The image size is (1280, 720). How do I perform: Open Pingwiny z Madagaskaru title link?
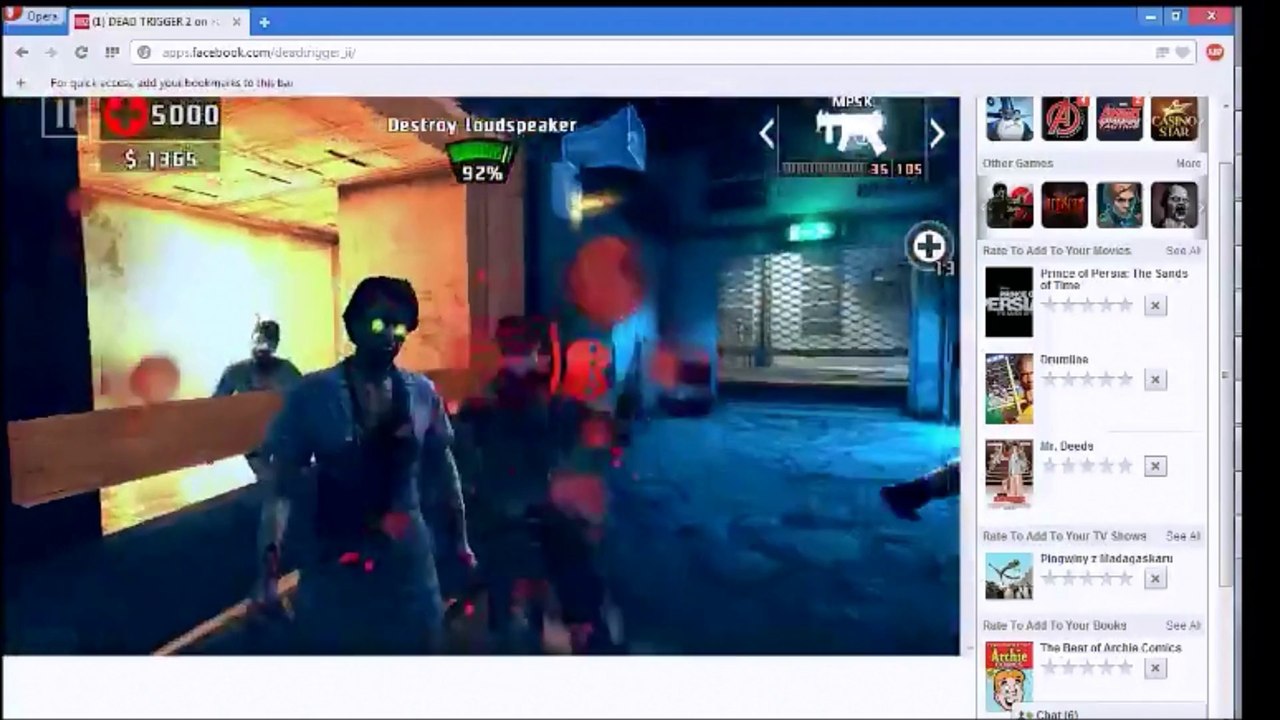(x=1107, y=559)
